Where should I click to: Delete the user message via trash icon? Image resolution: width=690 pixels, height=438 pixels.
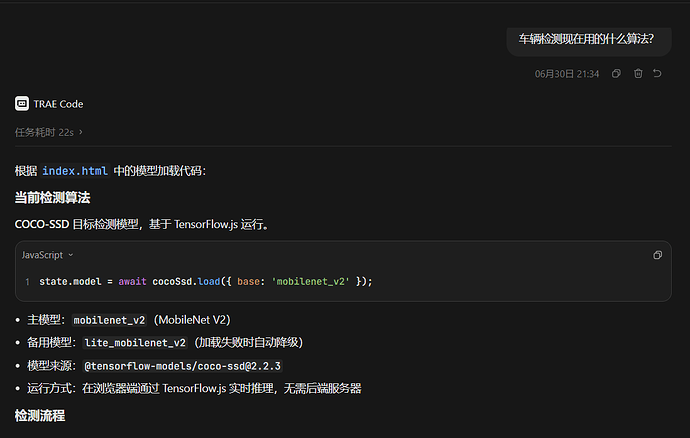pyautogui.click(x=638, y=74)
